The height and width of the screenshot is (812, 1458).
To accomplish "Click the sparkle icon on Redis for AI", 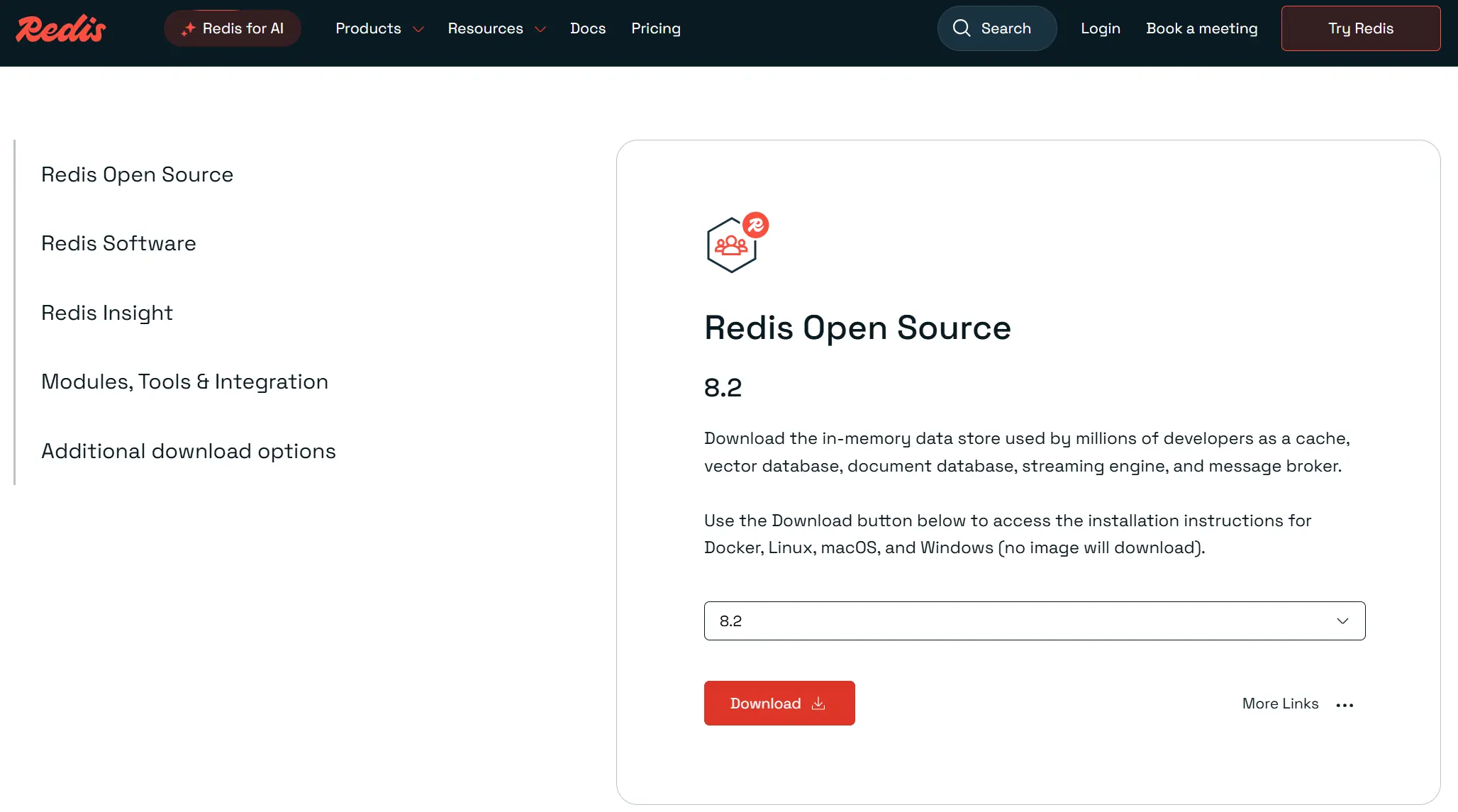I will [188, 29].
